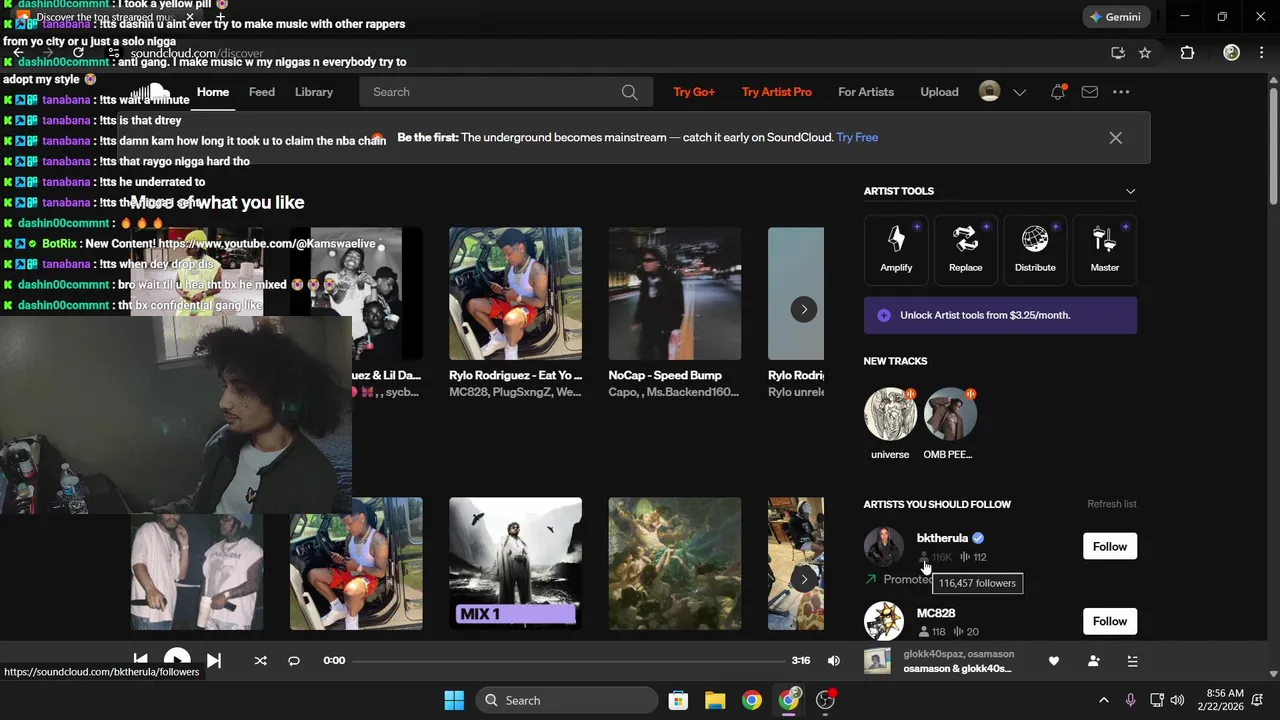Click the Try Free link in banner
1280x720 pixels.
click(857, 138)
